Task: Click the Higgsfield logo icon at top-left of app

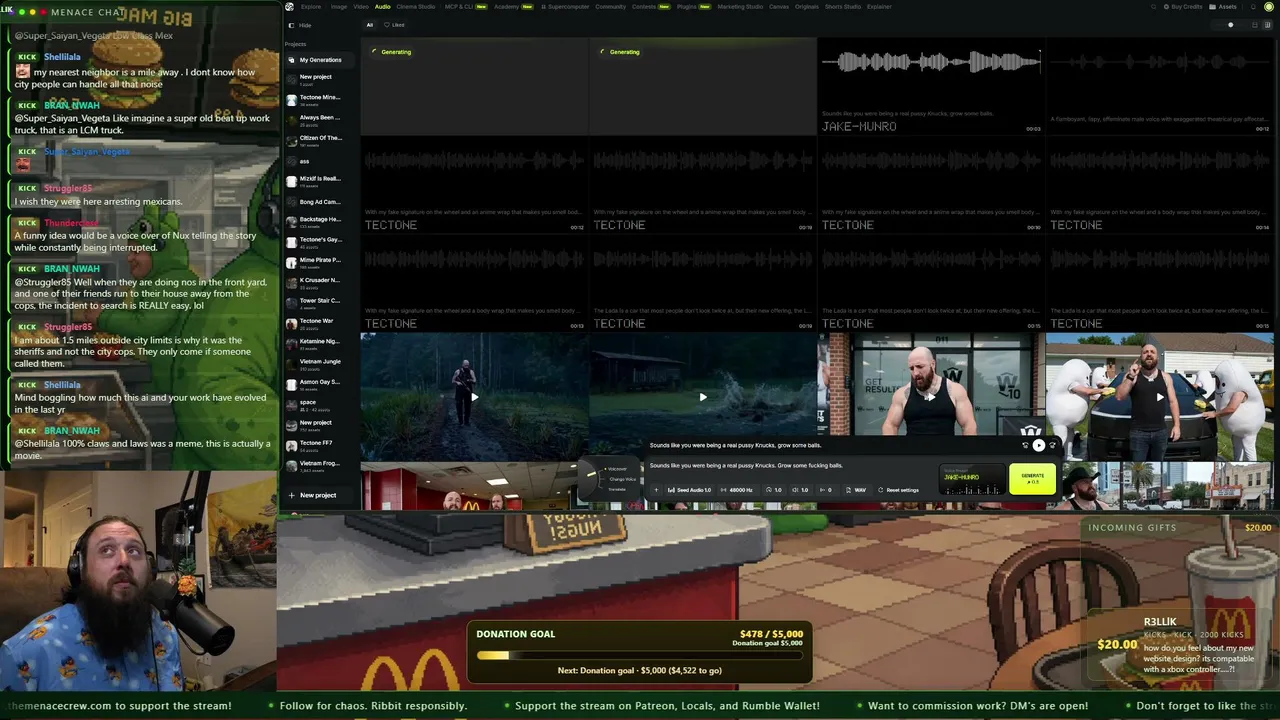Action: pyautogui.click(x=289, y=7)
